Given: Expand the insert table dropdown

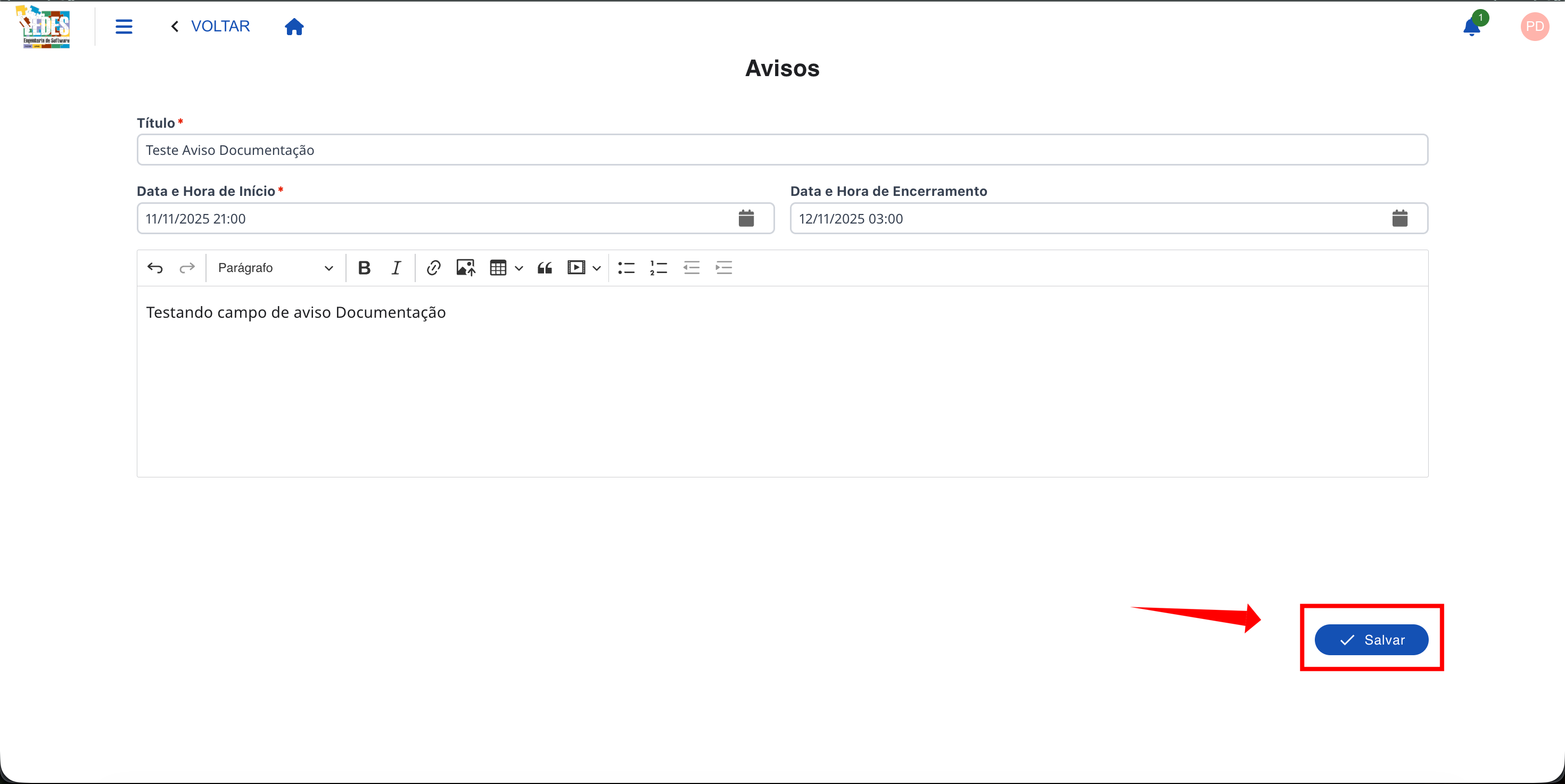Looking at the screenshot, I should [518, 268].
